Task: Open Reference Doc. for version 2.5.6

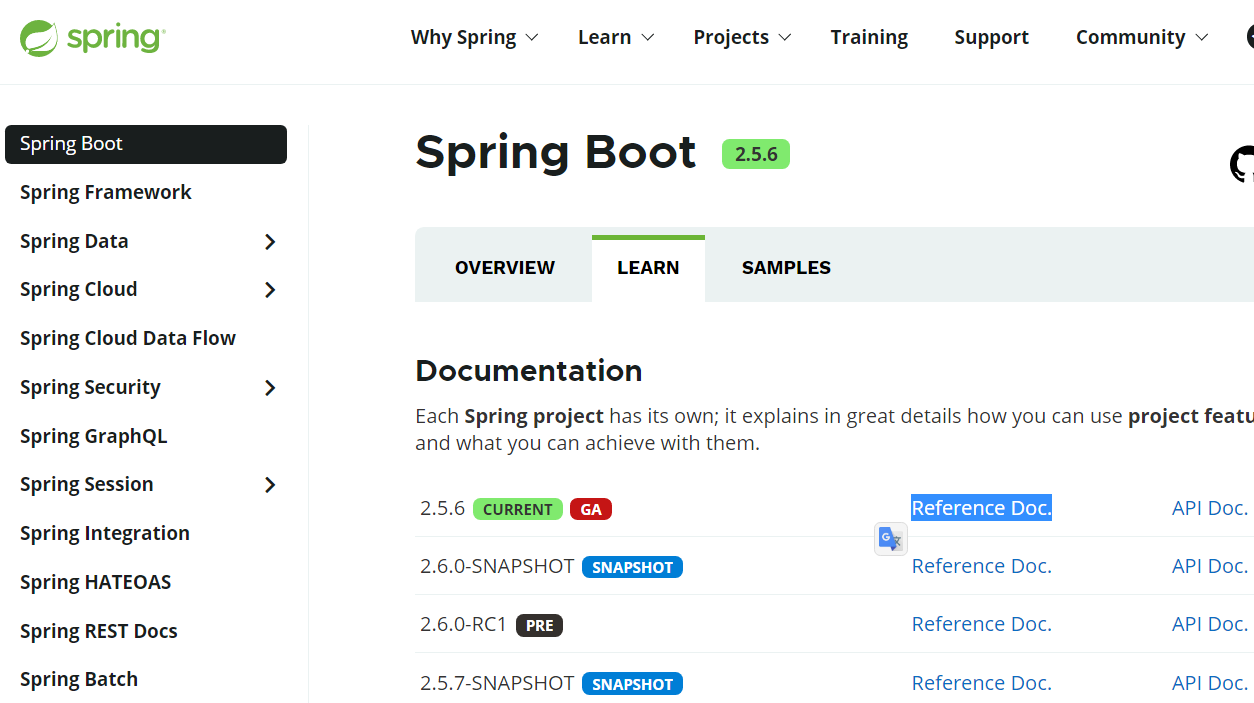Action: coord(981,508)
